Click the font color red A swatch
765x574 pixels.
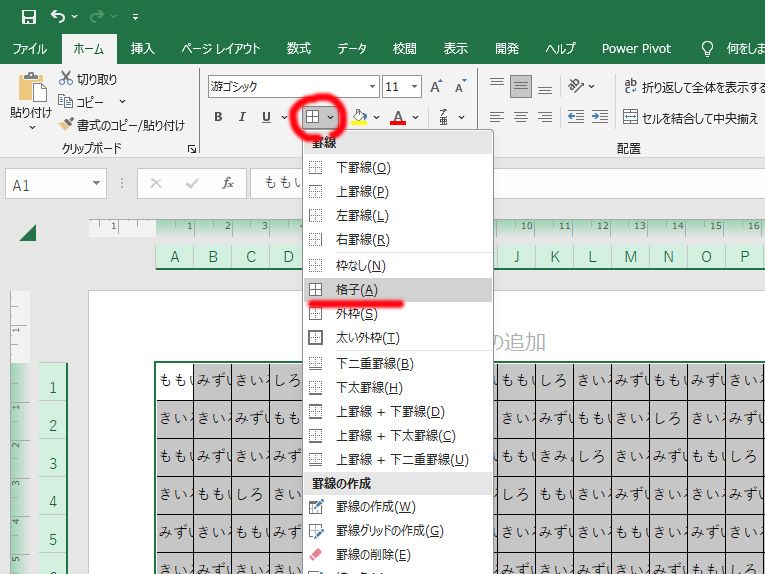398,117
